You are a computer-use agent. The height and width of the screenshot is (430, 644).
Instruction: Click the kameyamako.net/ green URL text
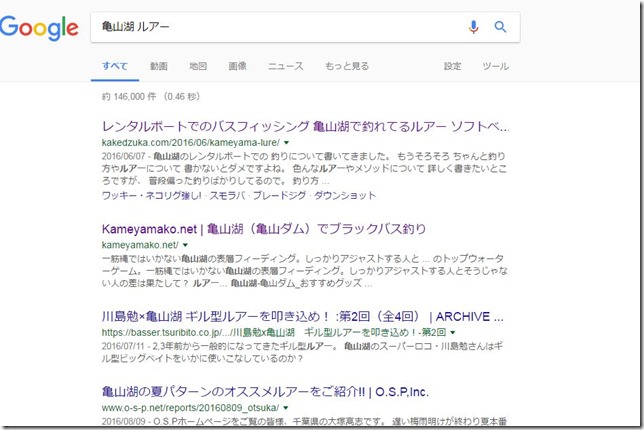(140, 245)
